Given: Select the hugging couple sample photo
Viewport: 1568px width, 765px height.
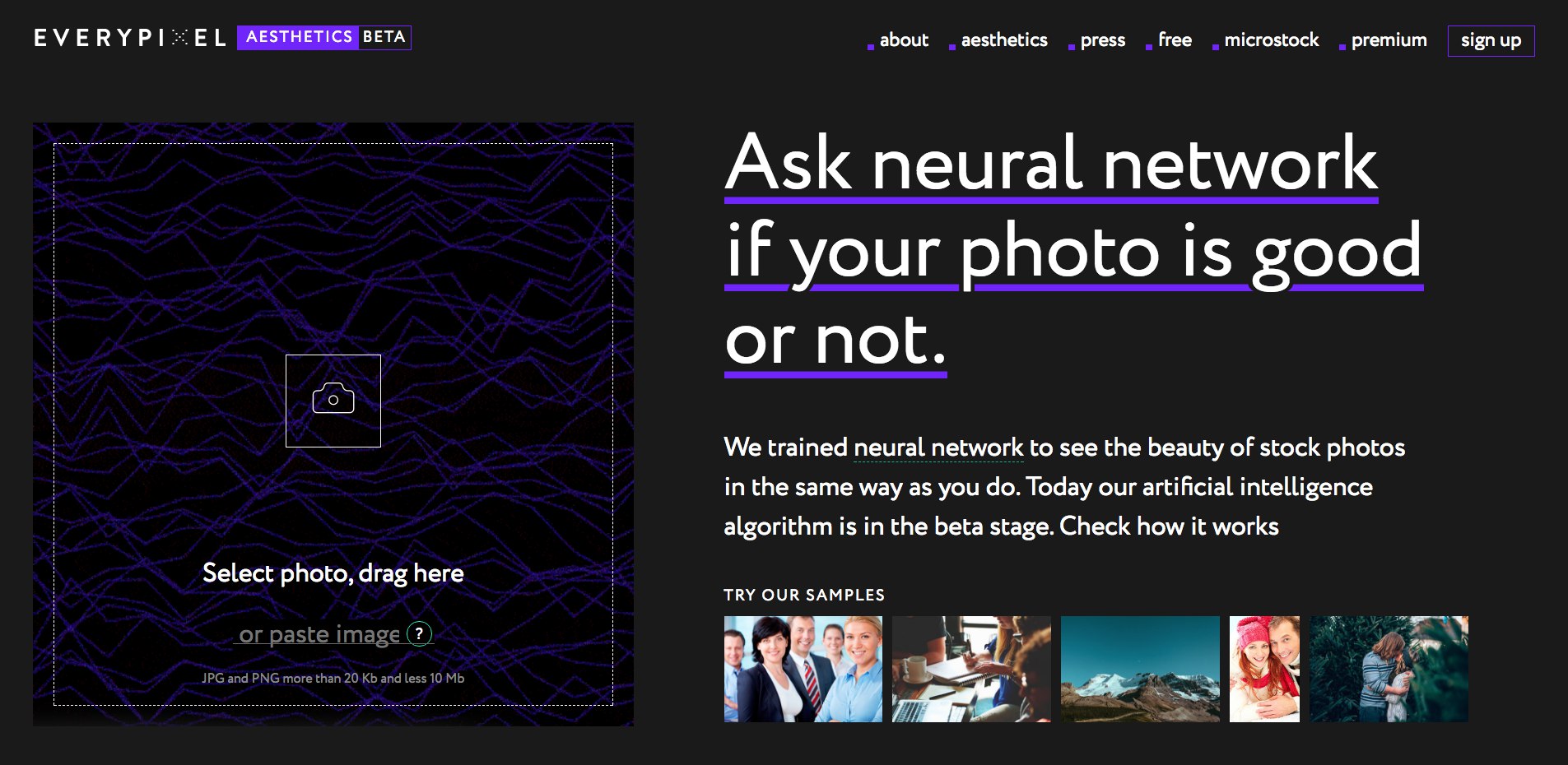Looking at the screenshot, I should point(1389,668).
